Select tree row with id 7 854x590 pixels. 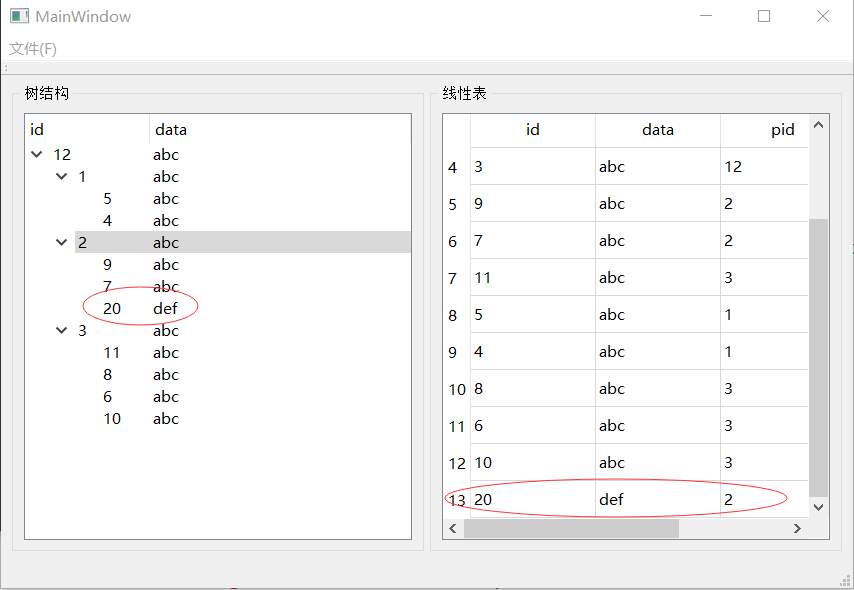[218, 287]
